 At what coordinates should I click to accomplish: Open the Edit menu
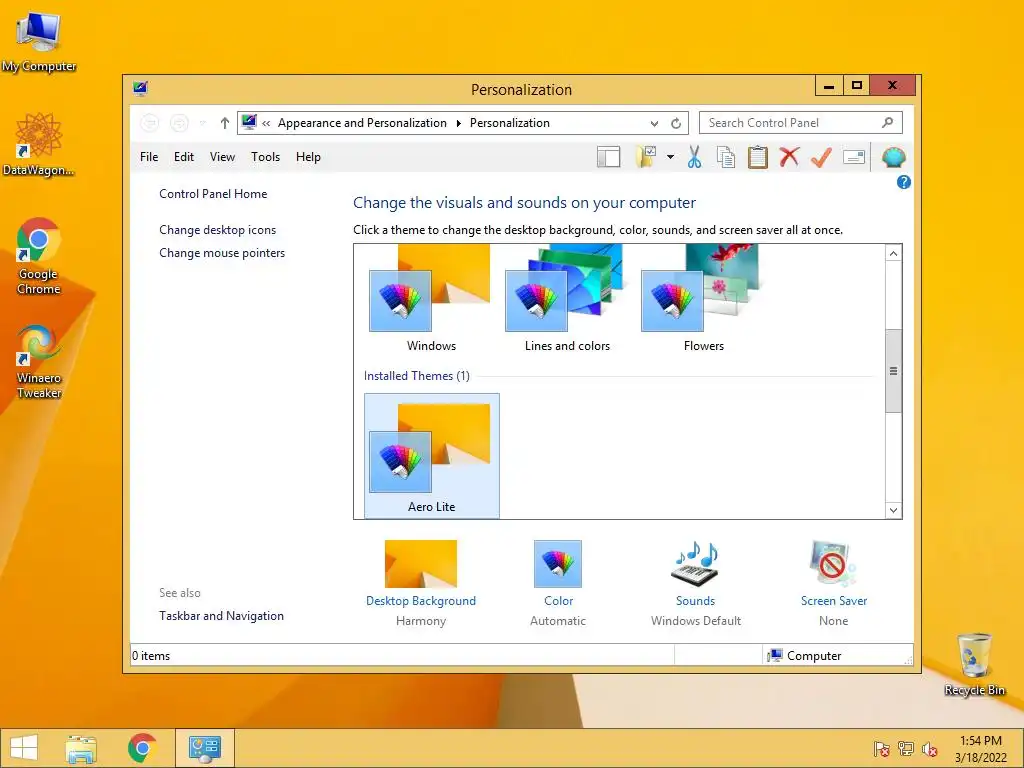click(x=184, y=157)
